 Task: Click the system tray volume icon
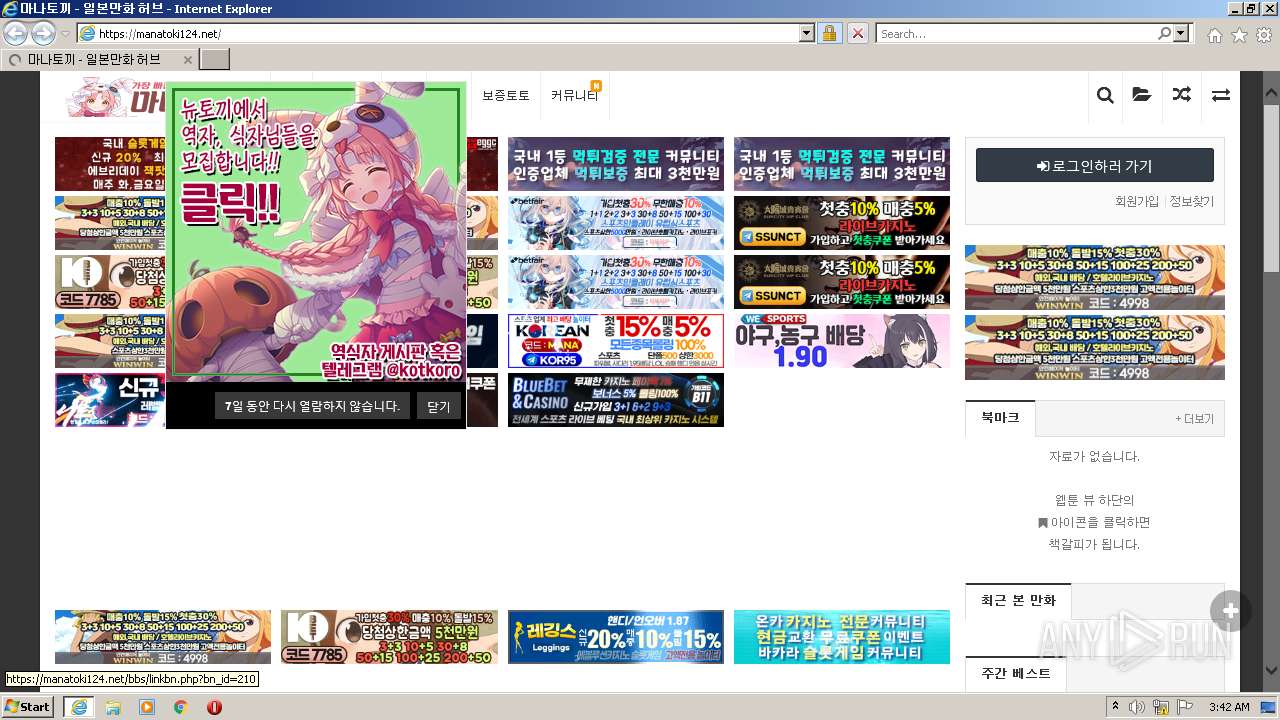(1137, 707)
